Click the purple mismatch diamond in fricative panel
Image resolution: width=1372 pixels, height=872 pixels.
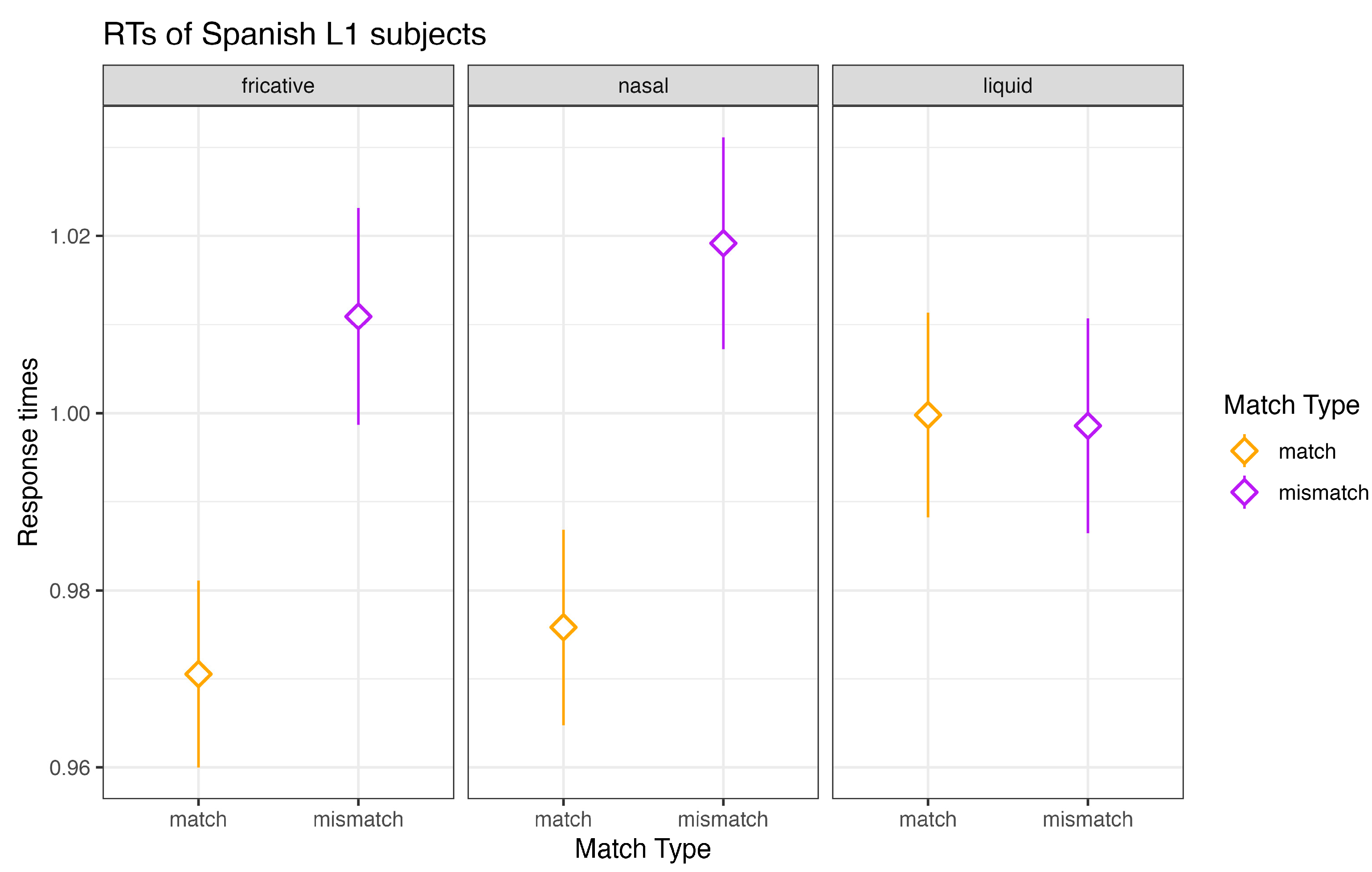(x=358, y=317)
